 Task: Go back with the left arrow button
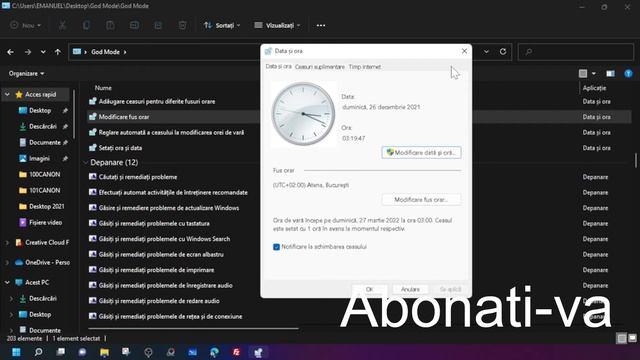pyautogui.click(x=11, y=52)
